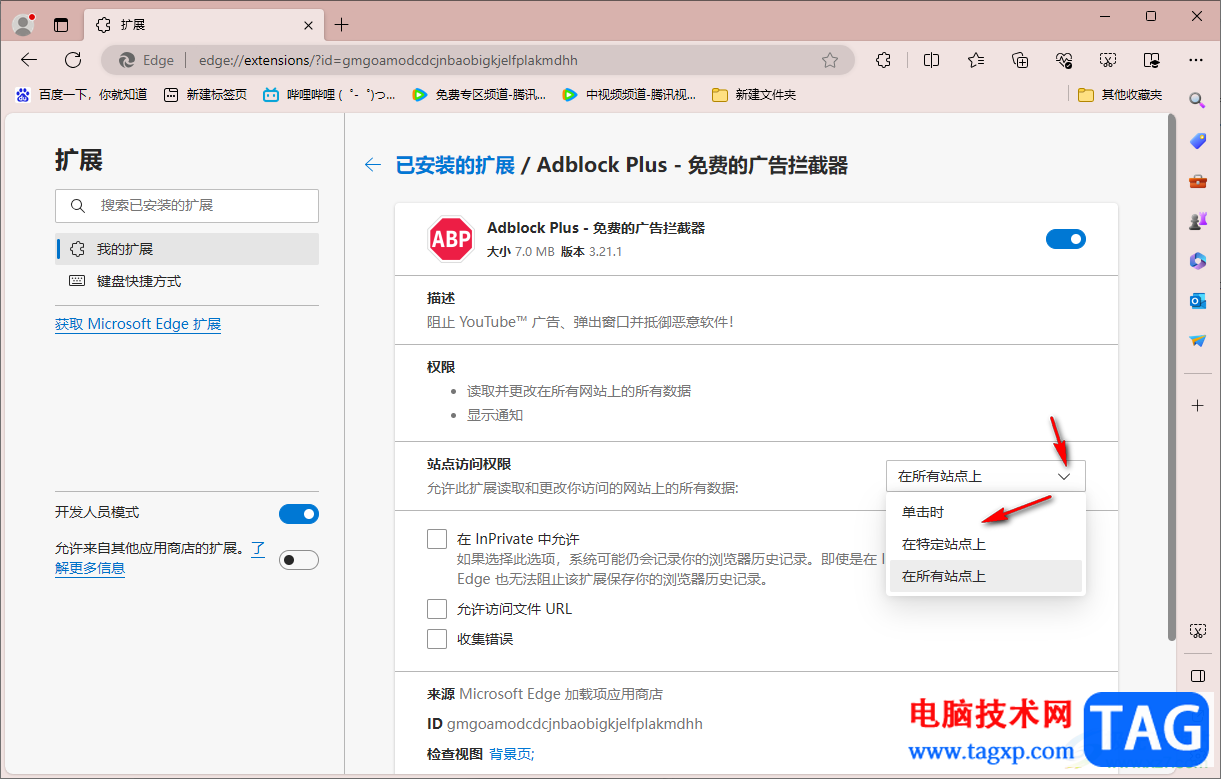
Task: Click the 搜索已安装的扩展 search field
Action: click(187, 205)
